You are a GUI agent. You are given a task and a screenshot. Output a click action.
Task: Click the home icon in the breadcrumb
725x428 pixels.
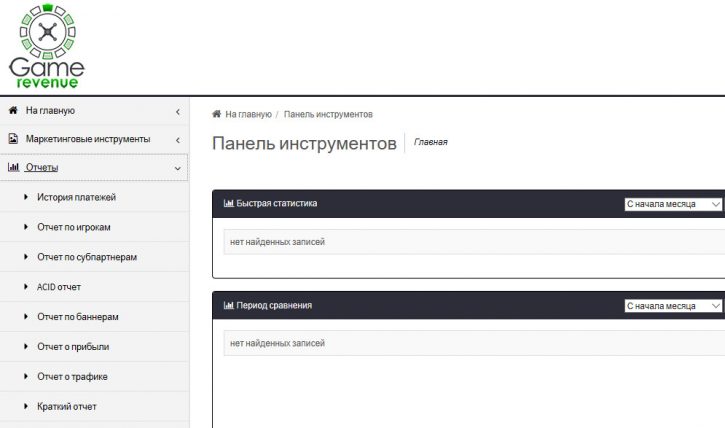pos(216,114)
